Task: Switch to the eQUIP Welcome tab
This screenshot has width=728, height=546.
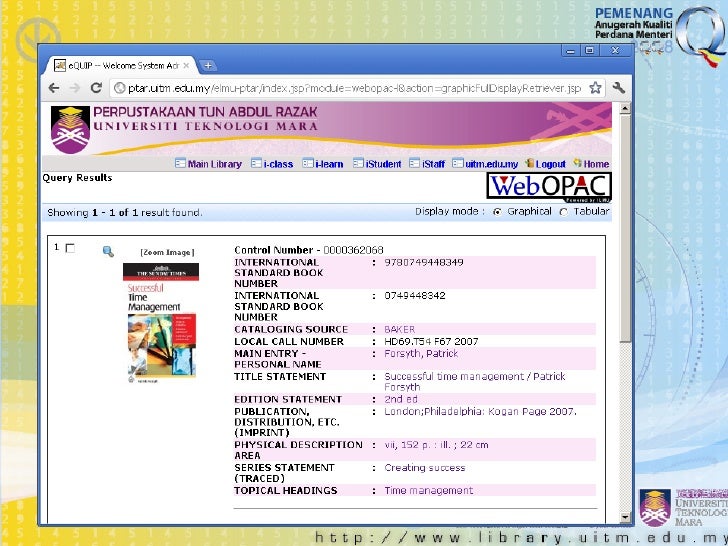Action: pyautogui.click(x=122, y=65)
